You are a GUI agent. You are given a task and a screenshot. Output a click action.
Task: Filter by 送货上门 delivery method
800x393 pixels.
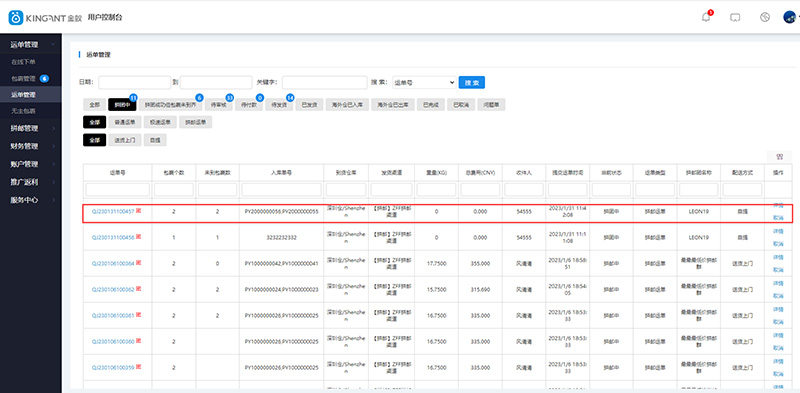pos(124,140)
